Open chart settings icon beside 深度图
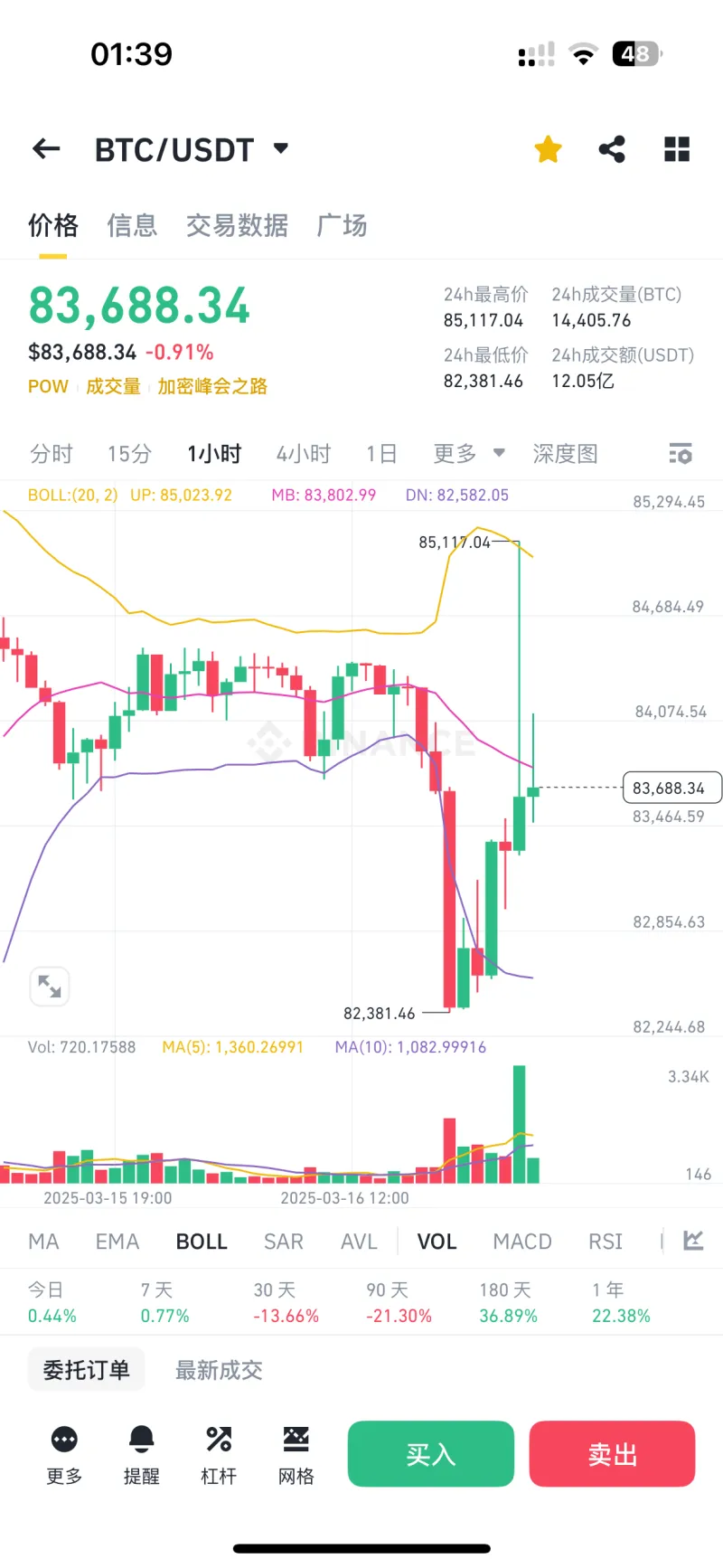Screen dimensions: 723x1568 681,453
